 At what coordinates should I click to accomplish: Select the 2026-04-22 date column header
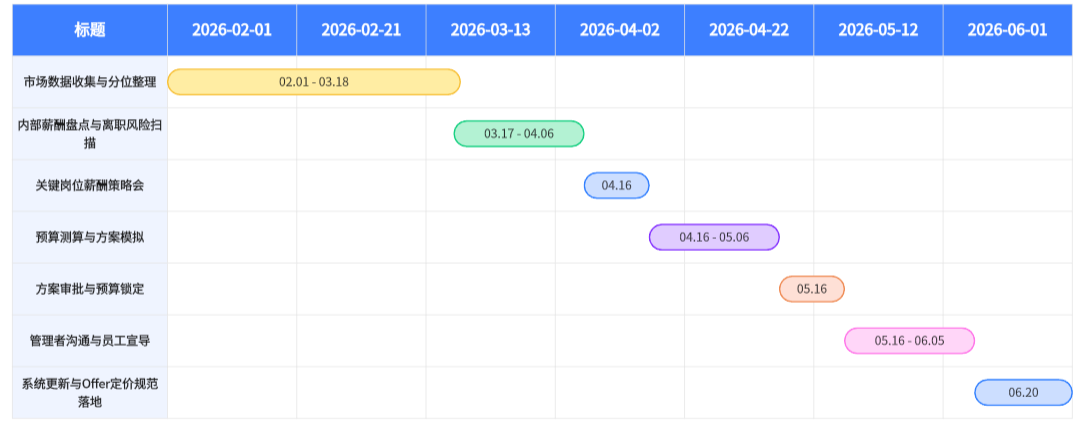pyautogui.click(x=749, y=30)
